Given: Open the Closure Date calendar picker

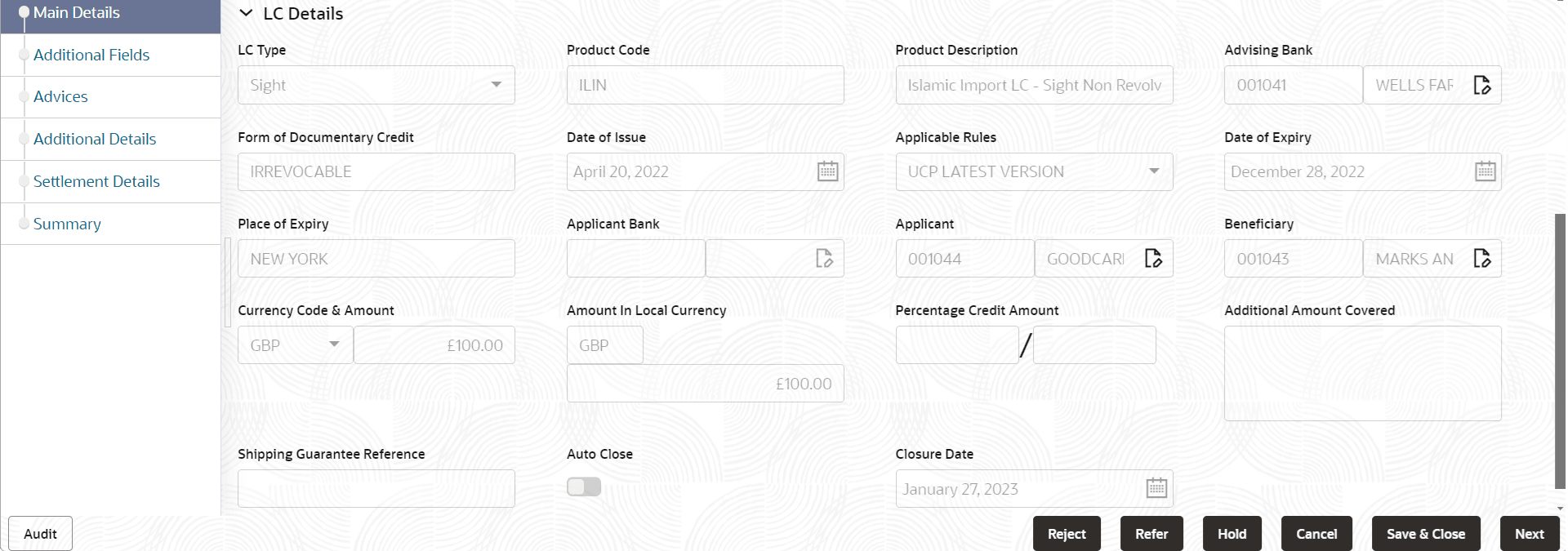Looking at the screenshot, I should [1156, 487].
